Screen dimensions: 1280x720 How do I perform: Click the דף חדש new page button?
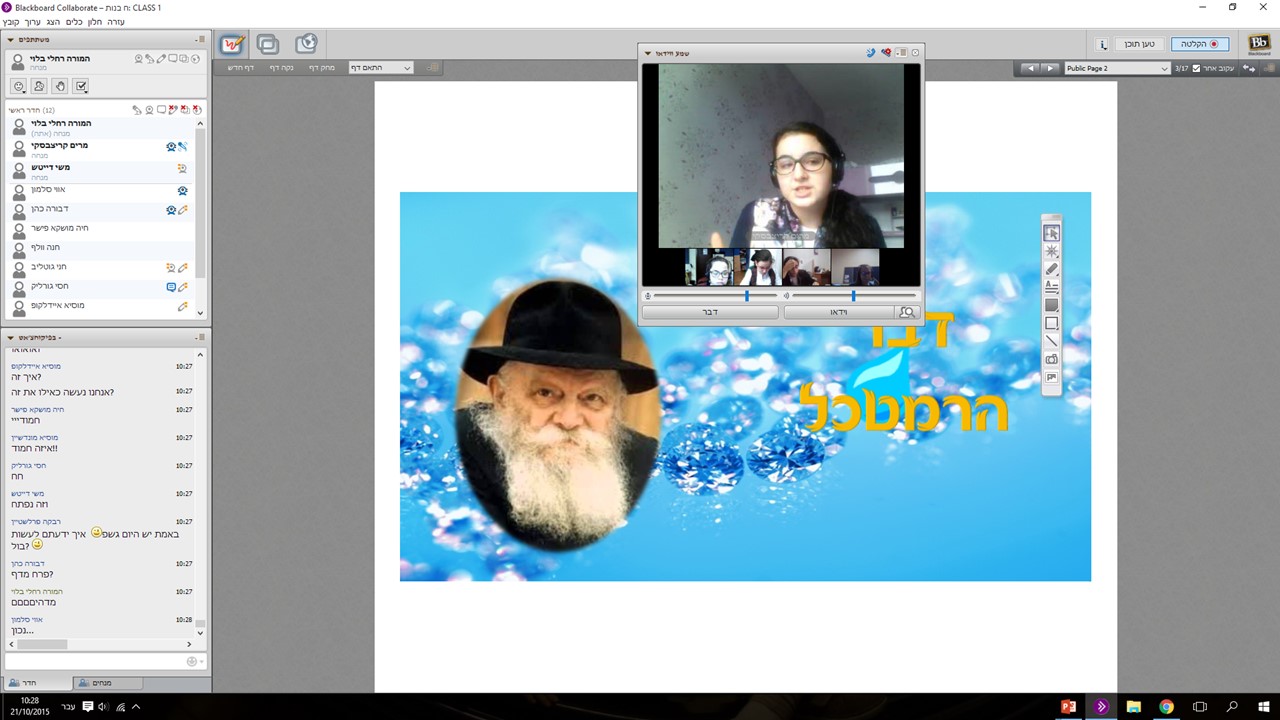(x=241, y=68)
